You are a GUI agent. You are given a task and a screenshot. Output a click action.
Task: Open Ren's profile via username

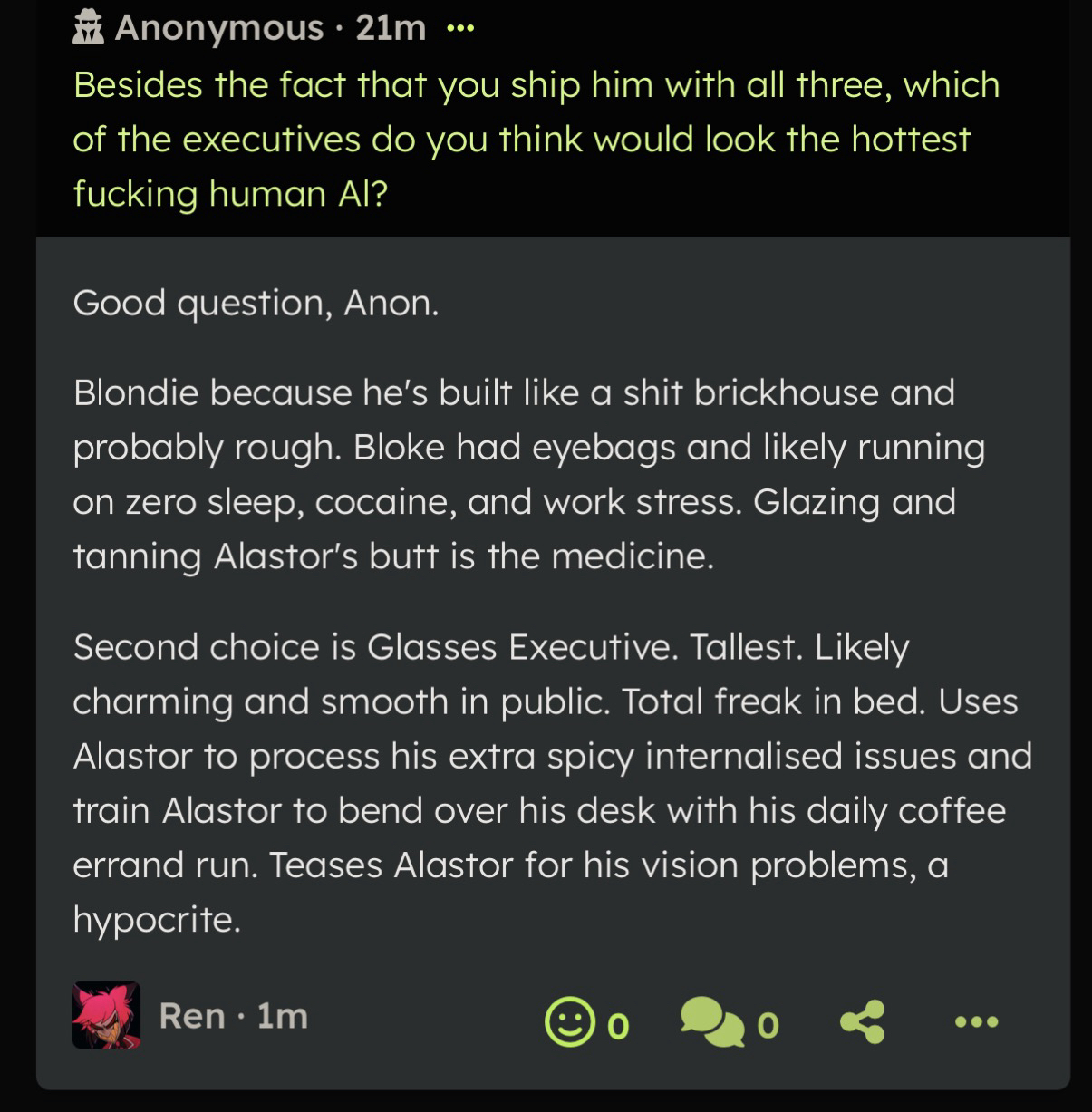[192, 1015]
